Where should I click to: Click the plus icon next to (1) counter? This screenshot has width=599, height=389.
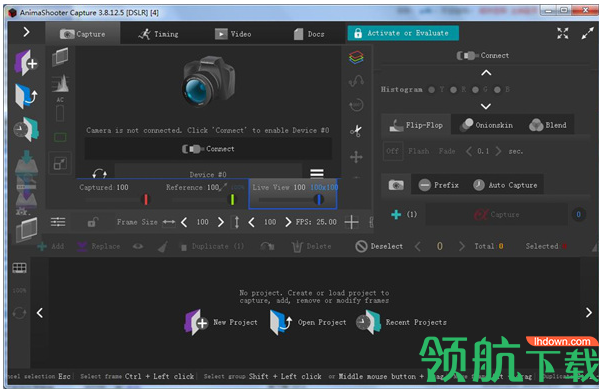[x=396, y=214]
